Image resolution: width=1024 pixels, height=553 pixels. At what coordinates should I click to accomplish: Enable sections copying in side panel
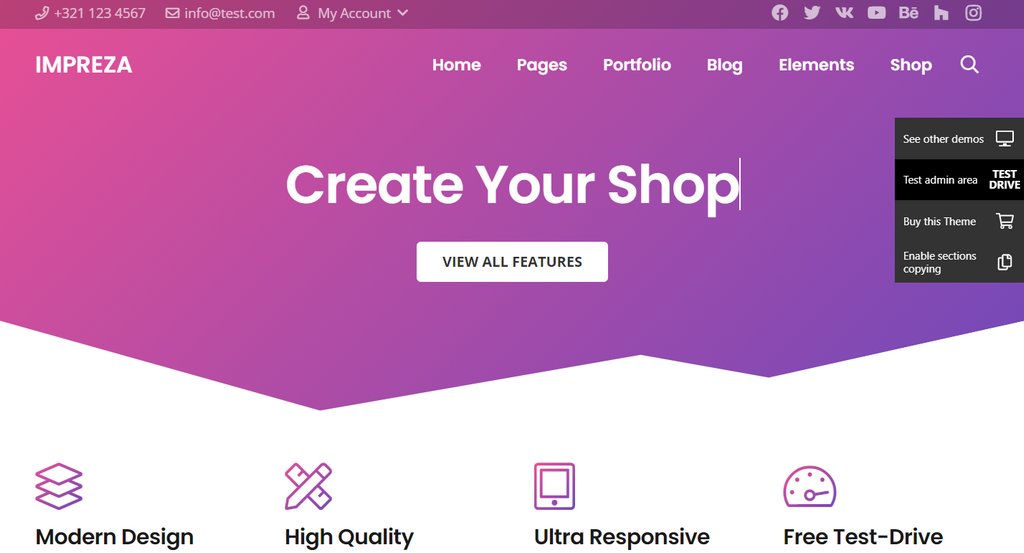[959, 262]
